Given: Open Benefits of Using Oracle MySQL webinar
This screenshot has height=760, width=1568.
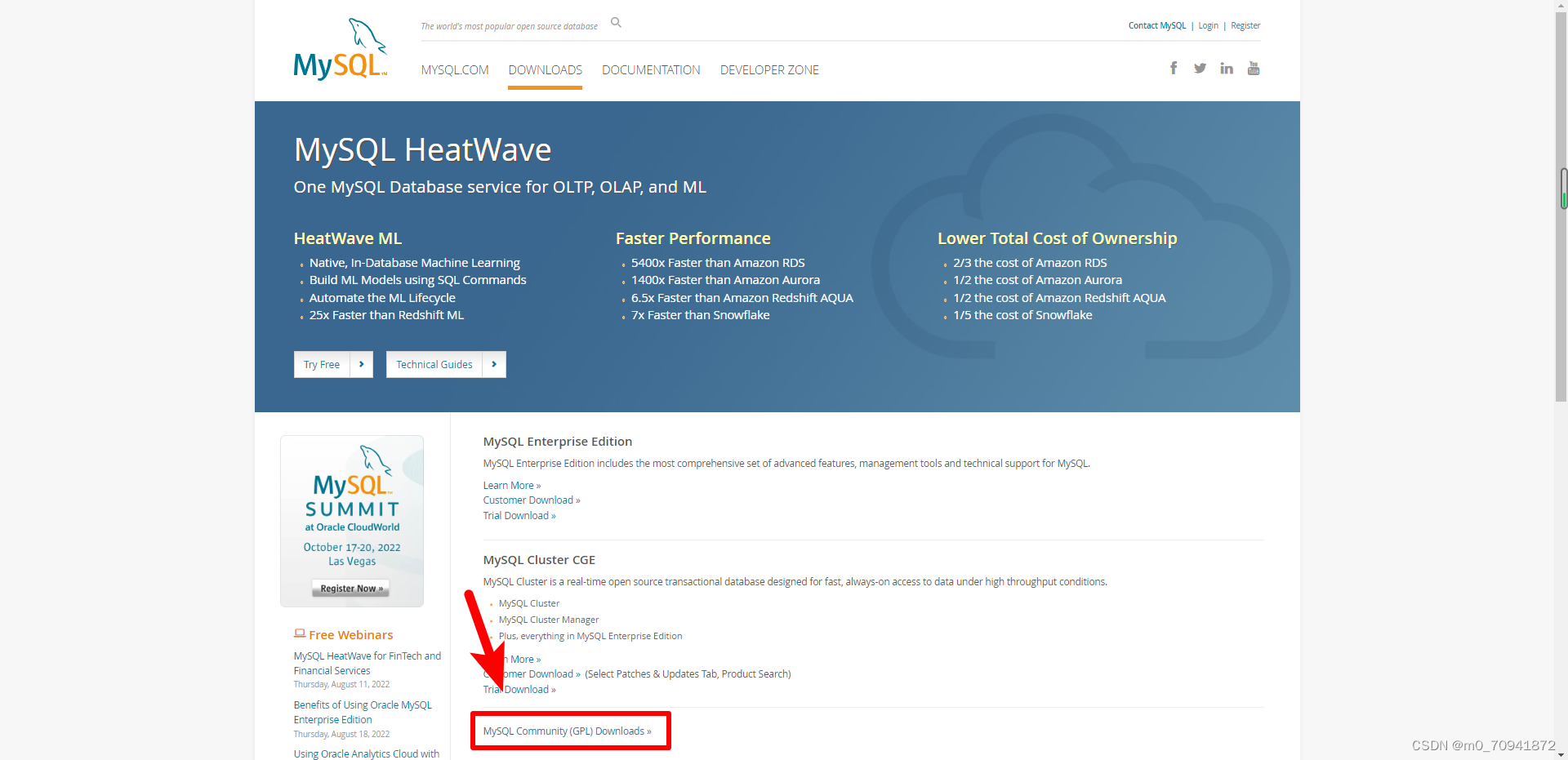Looking at the screenshot, I should click(x=363, y=712).
